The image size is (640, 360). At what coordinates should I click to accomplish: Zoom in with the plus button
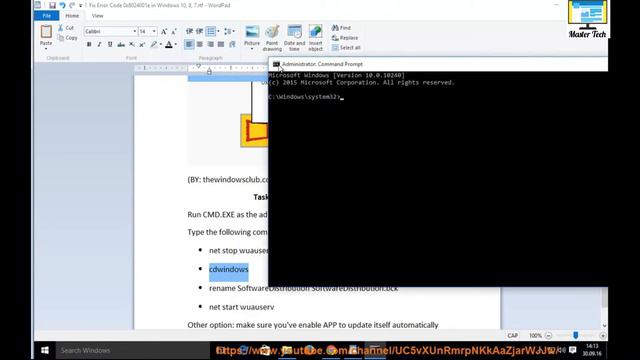(x=603, y=336)
